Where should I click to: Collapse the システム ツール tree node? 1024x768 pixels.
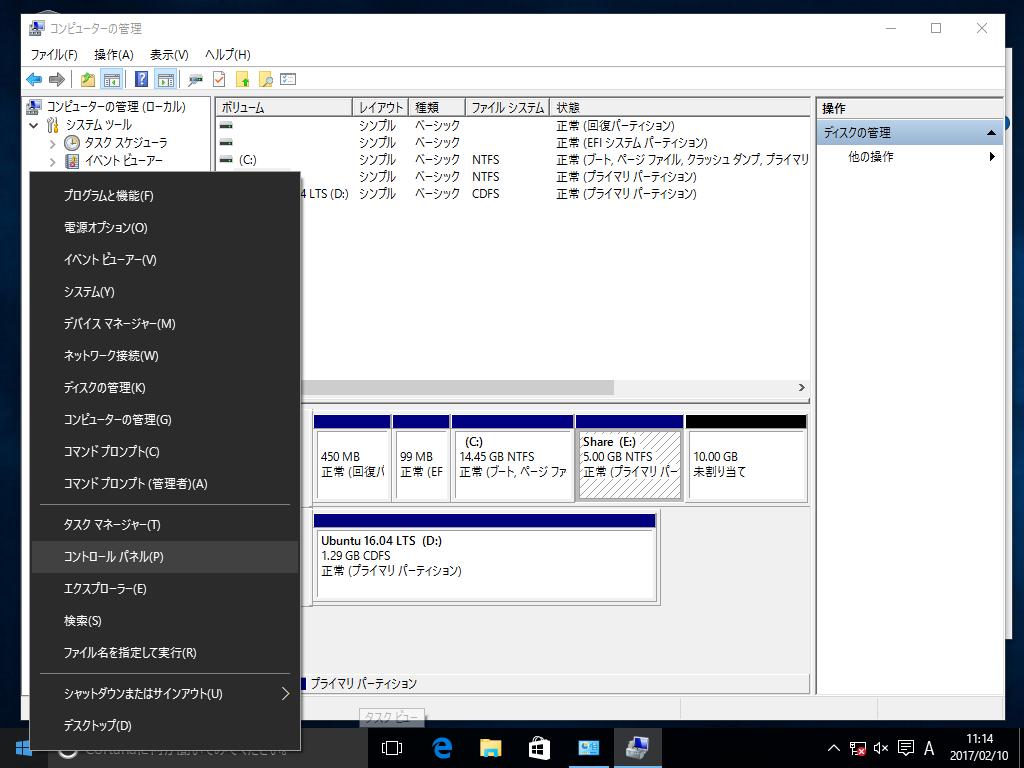coord(34,125)
